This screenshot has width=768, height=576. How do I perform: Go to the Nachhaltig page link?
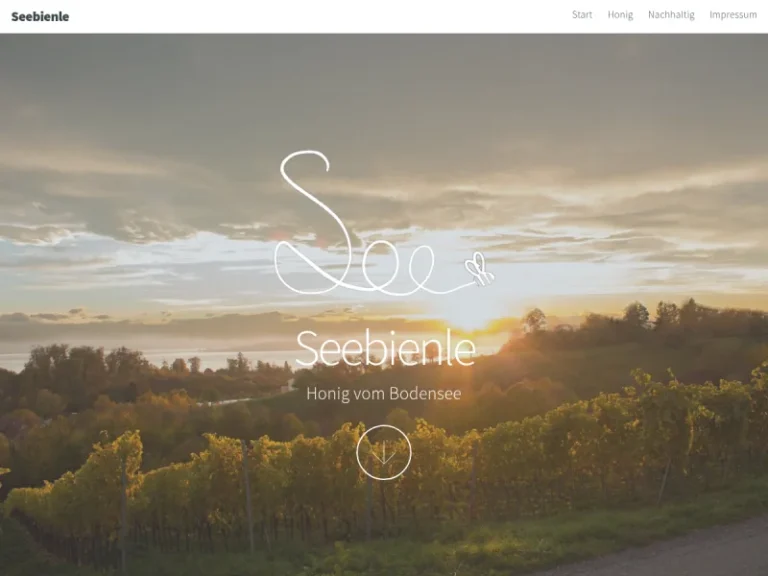click(x=671, y=15)
